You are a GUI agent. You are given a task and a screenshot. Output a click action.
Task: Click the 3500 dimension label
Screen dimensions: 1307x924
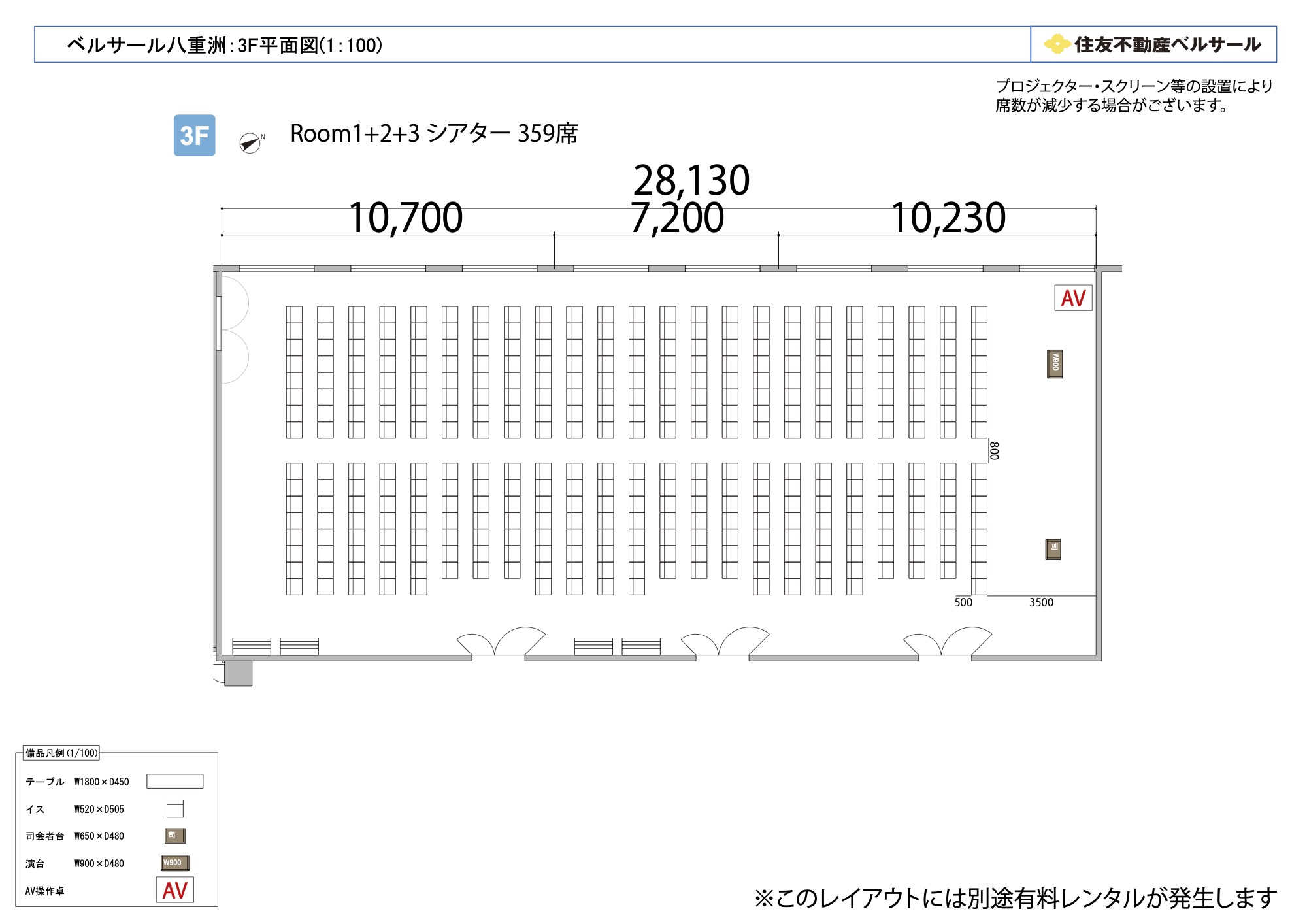1041,602
